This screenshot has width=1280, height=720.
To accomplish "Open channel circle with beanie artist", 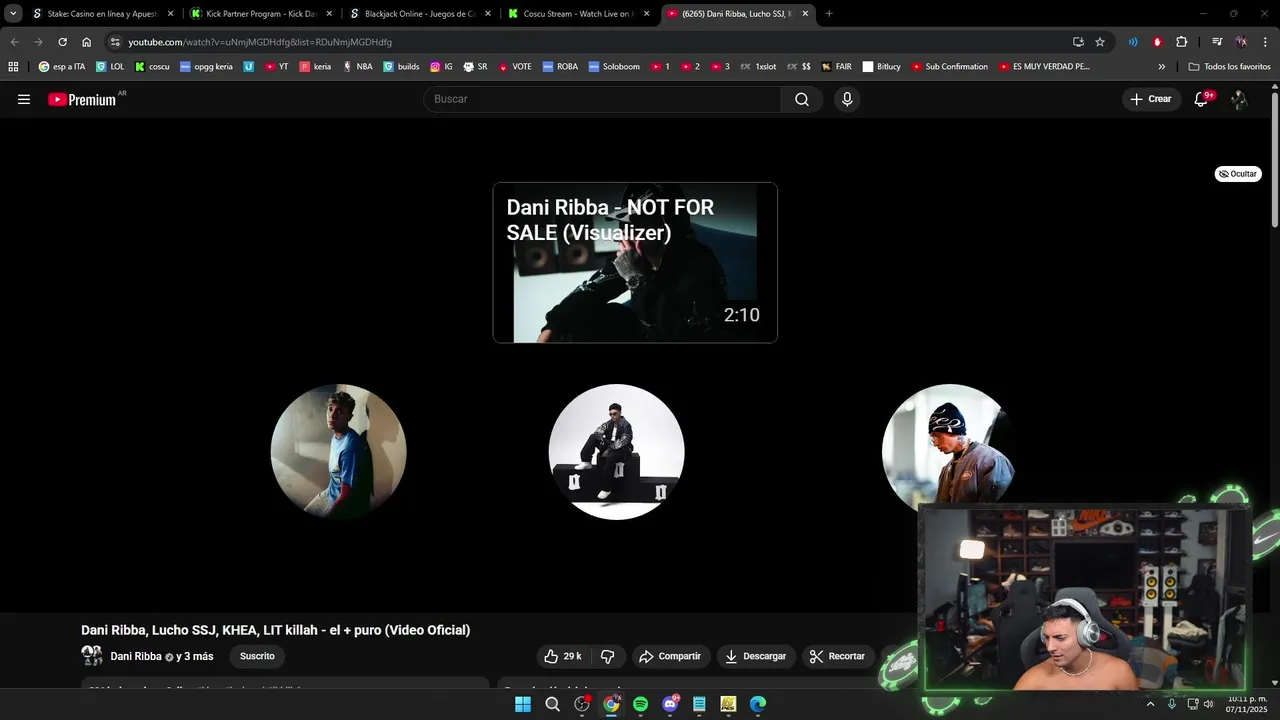I will (949, 447).
